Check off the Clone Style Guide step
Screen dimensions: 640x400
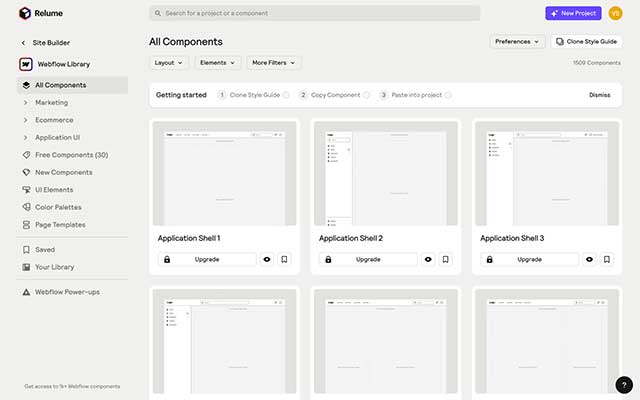click(x=286, y=95)
